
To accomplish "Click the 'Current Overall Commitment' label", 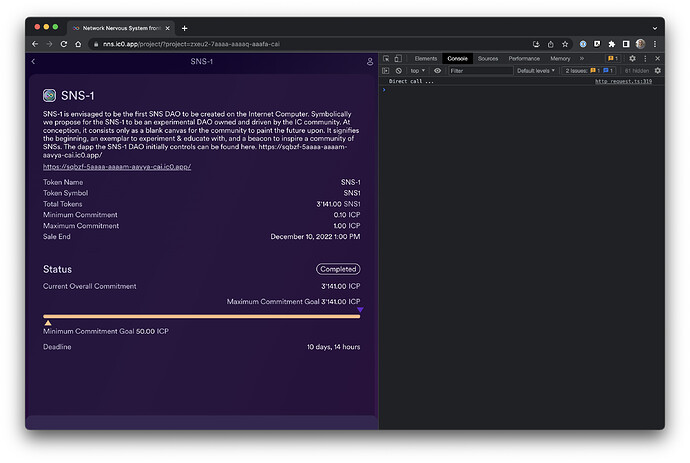I will pos(89,286).
